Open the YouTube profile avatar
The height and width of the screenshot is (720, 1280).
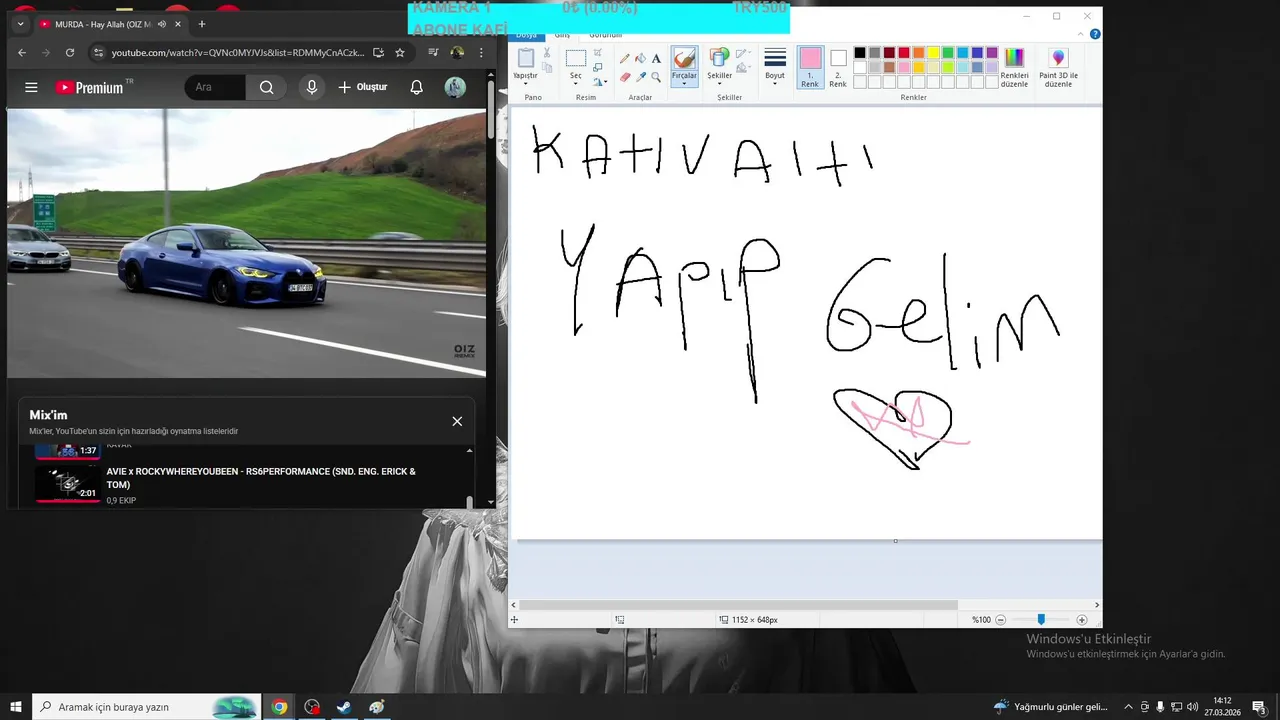click(455, 88)
